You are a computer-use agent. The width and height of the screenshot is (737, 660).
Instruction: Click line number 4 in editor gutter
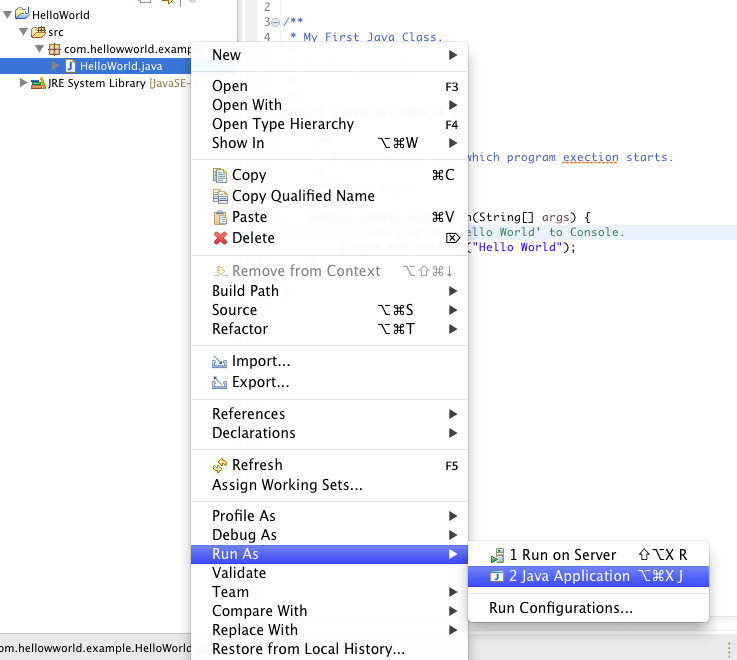coord(267,37)
